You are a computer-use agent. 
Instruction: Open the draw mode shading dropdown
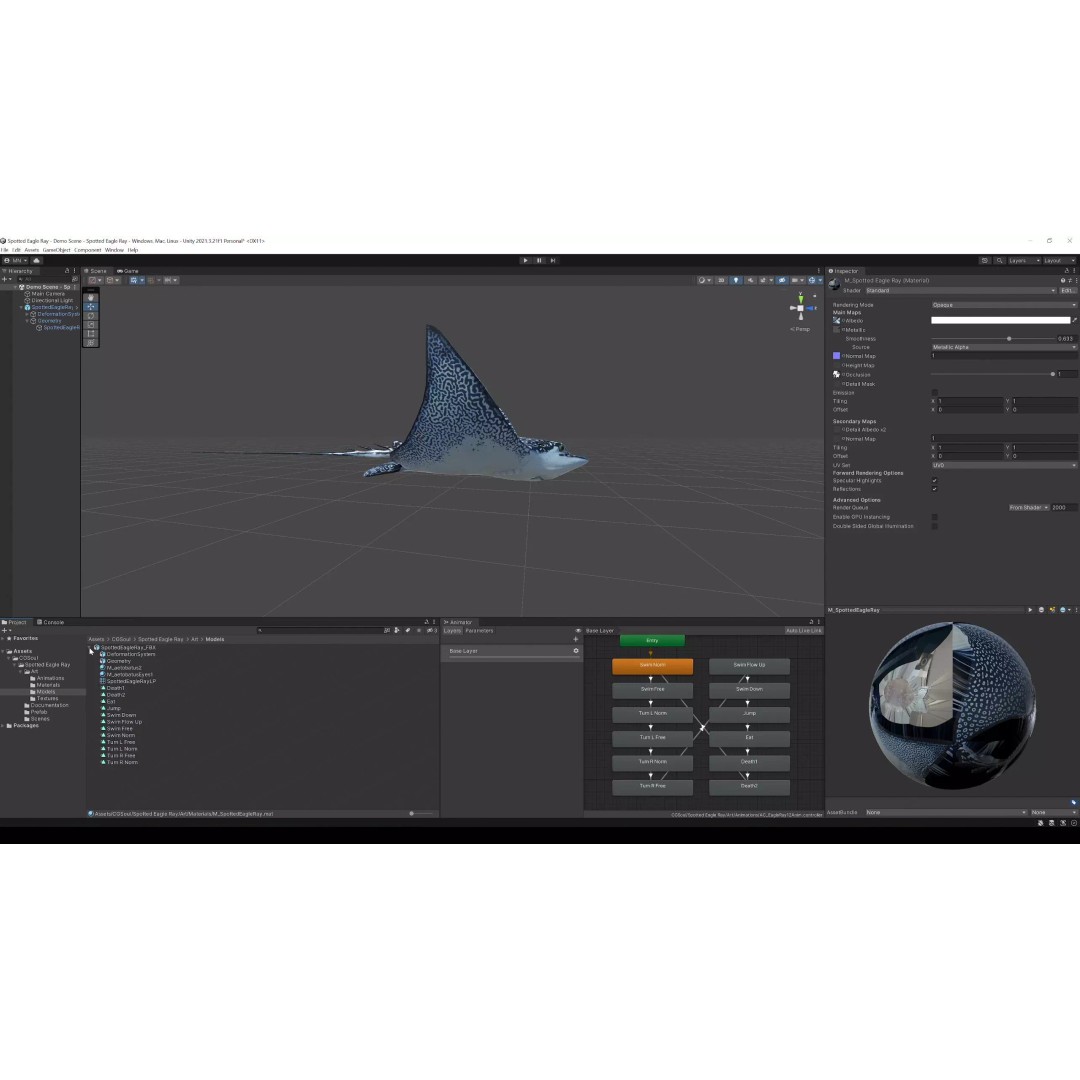704,280
